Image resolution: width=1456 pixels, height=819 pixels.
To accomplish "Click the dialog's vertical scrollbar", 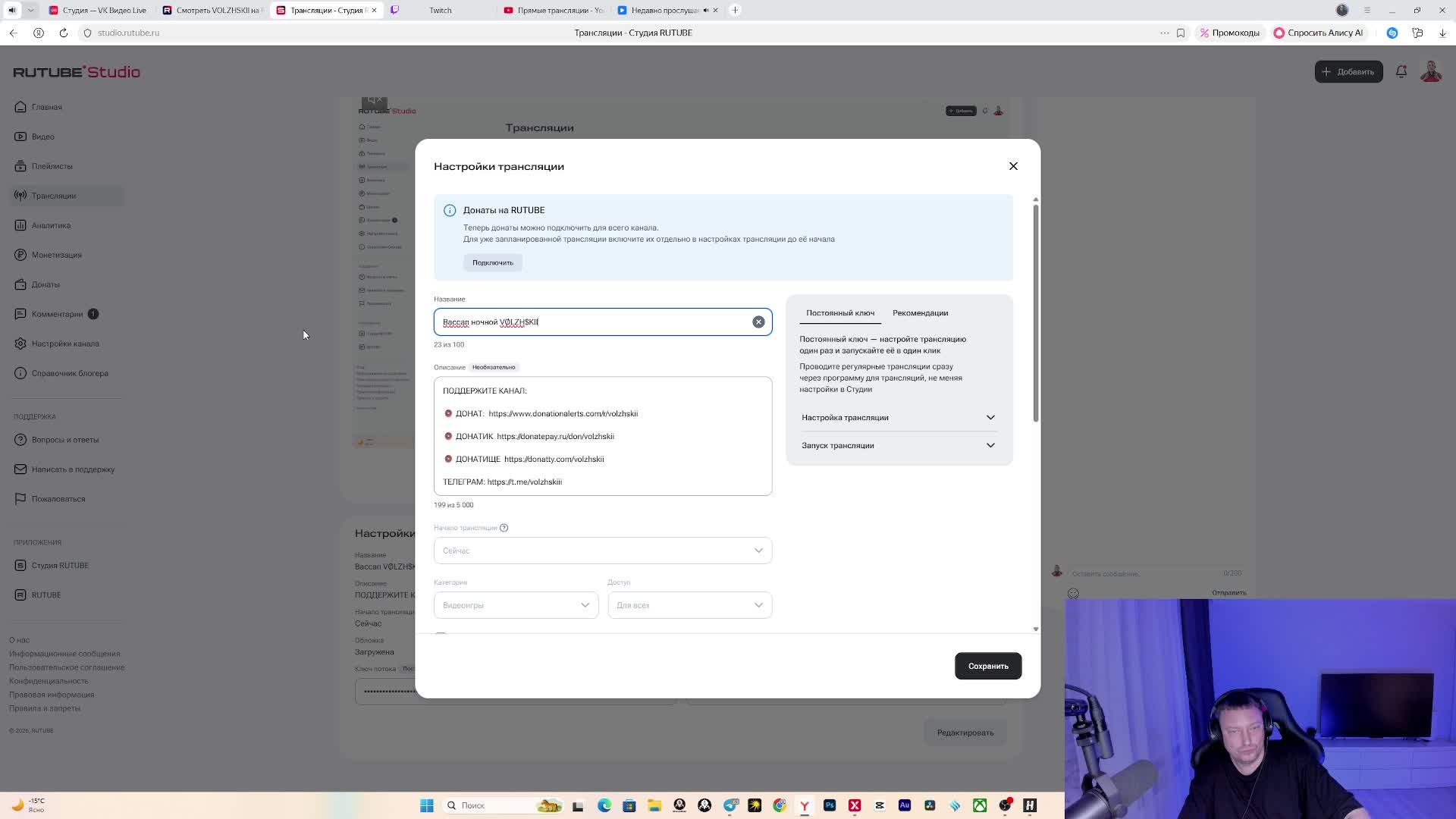I will 1035,311.
